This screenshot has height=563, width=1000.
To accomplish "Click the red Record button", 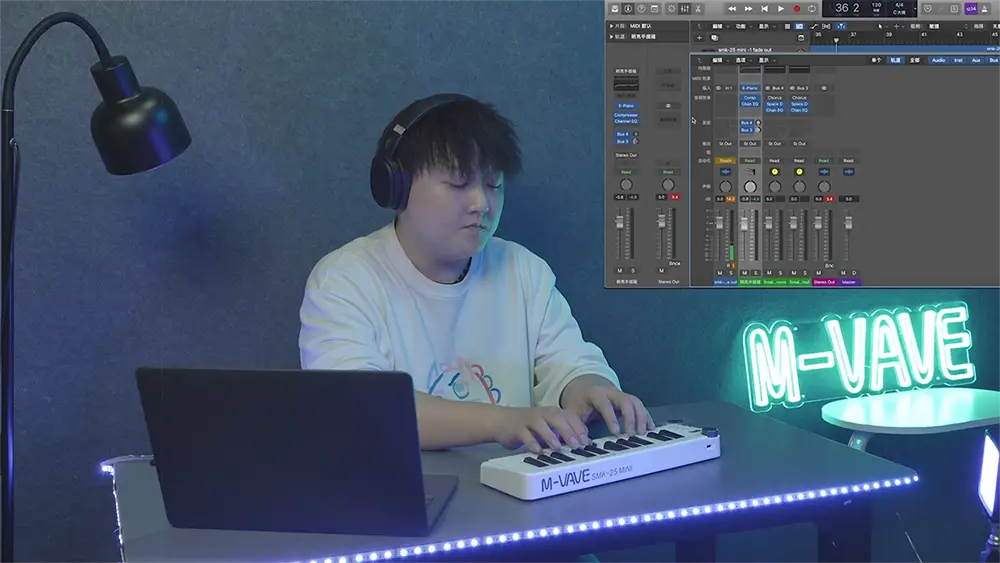I will (797, 9).
